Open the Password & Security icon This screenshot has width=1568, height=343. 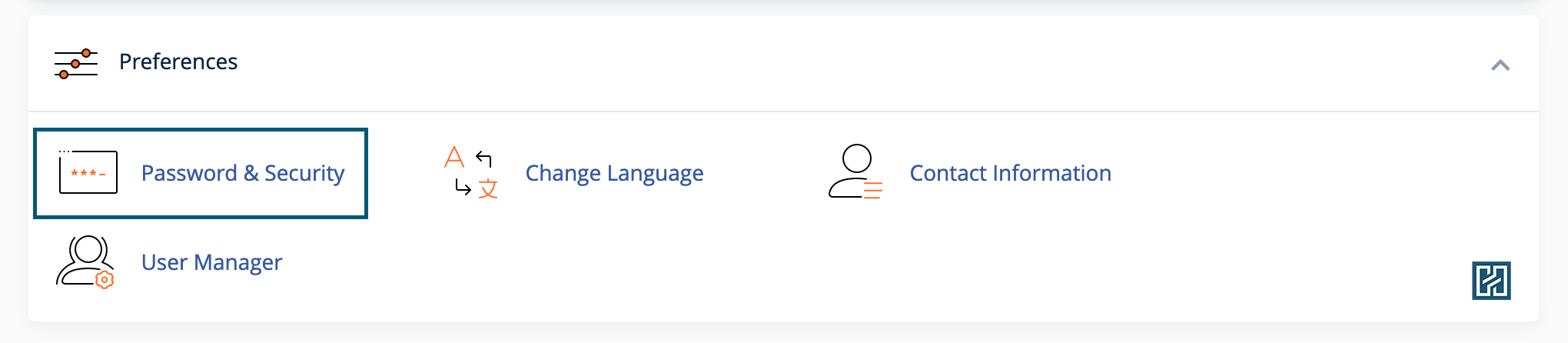[x=88, y=171]
